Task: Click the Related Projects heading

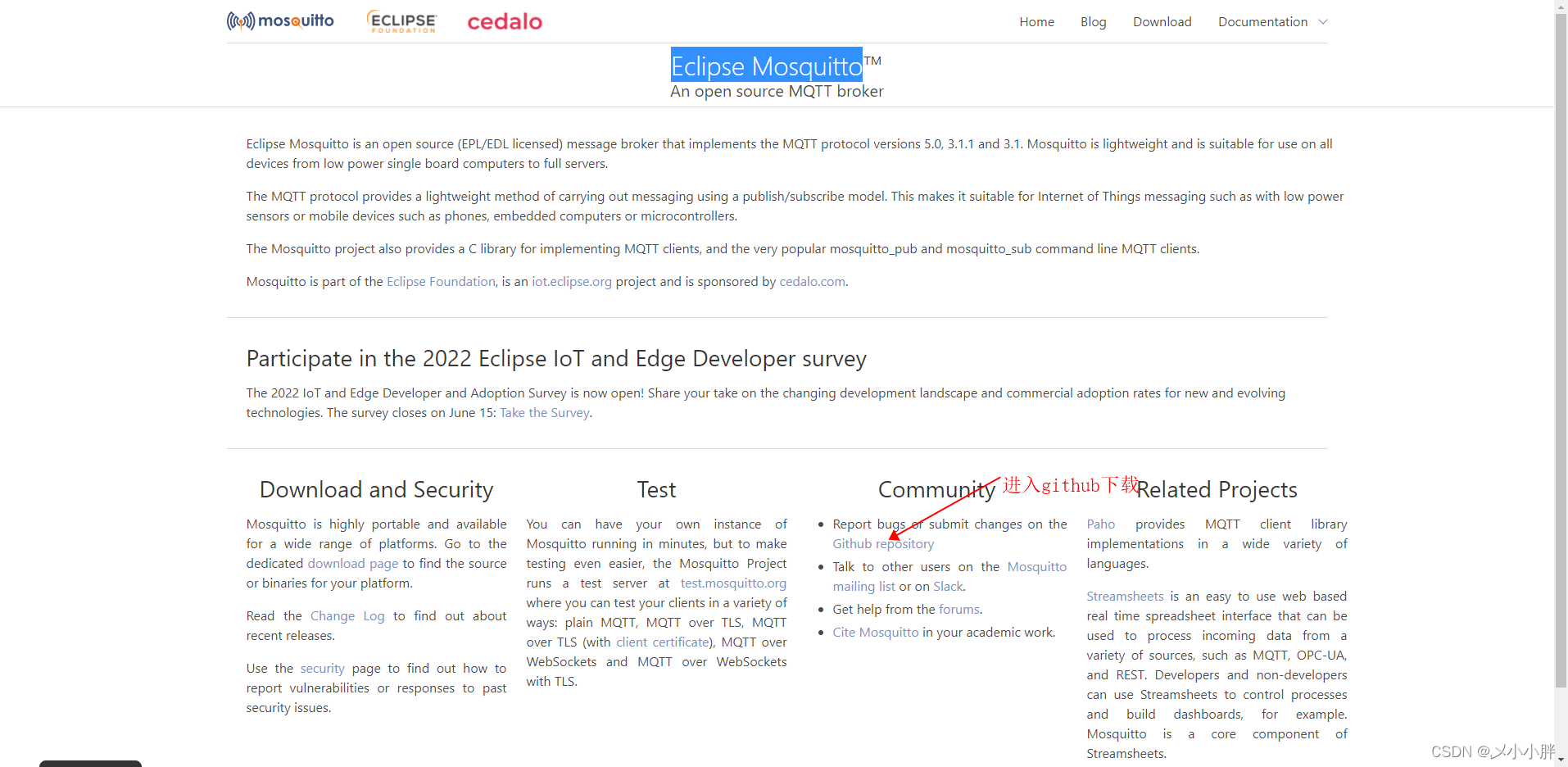Action: (1217, 489)
